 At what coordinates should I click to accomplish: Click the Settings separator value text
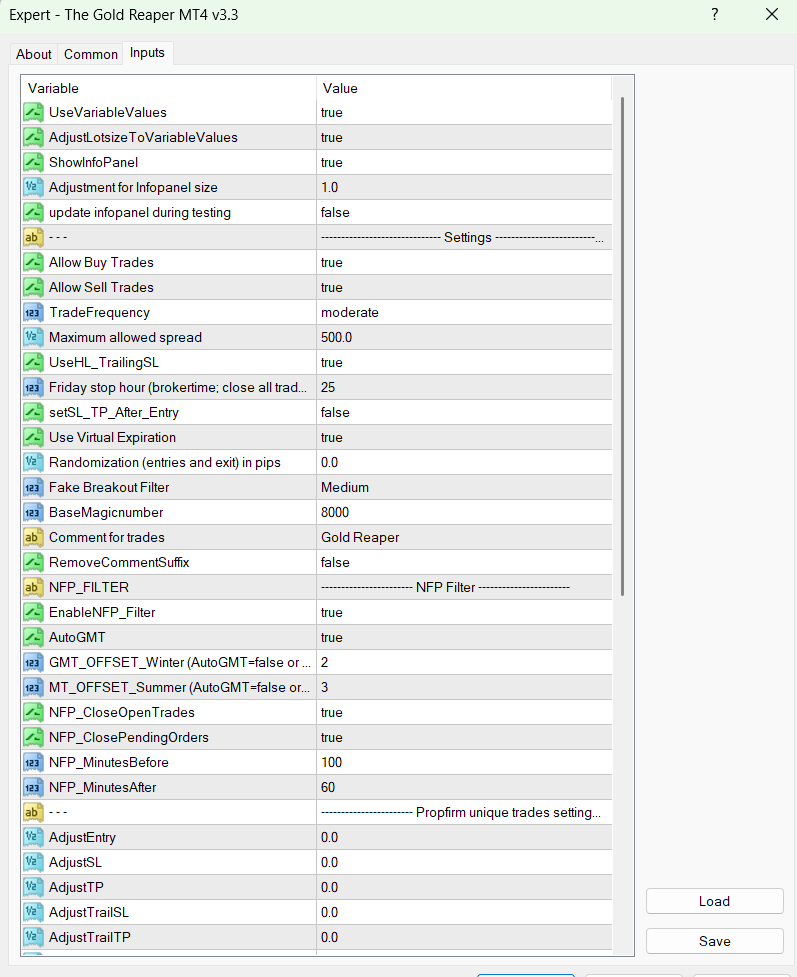point(462,237)
